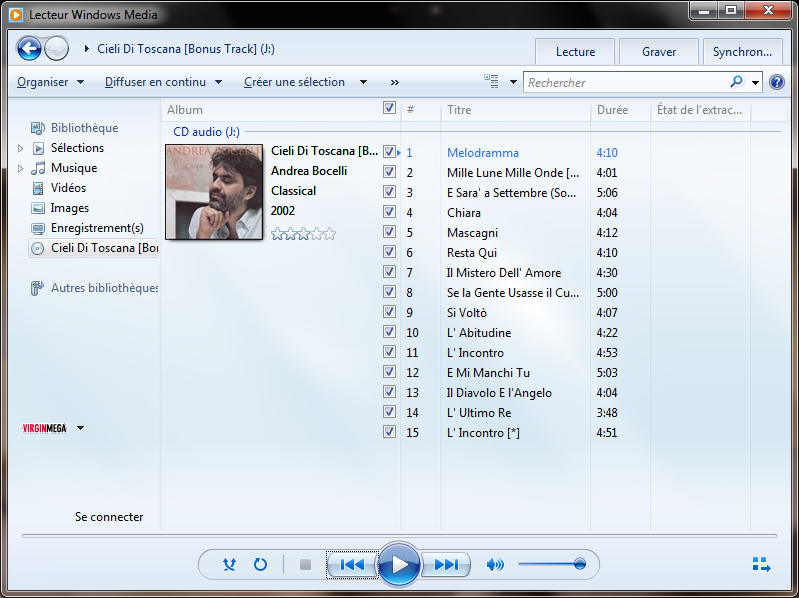Image resolution: width=799 pixels, height=598 pixels.
Task: Switch to Now Playing mode
Action: point(761,564)
